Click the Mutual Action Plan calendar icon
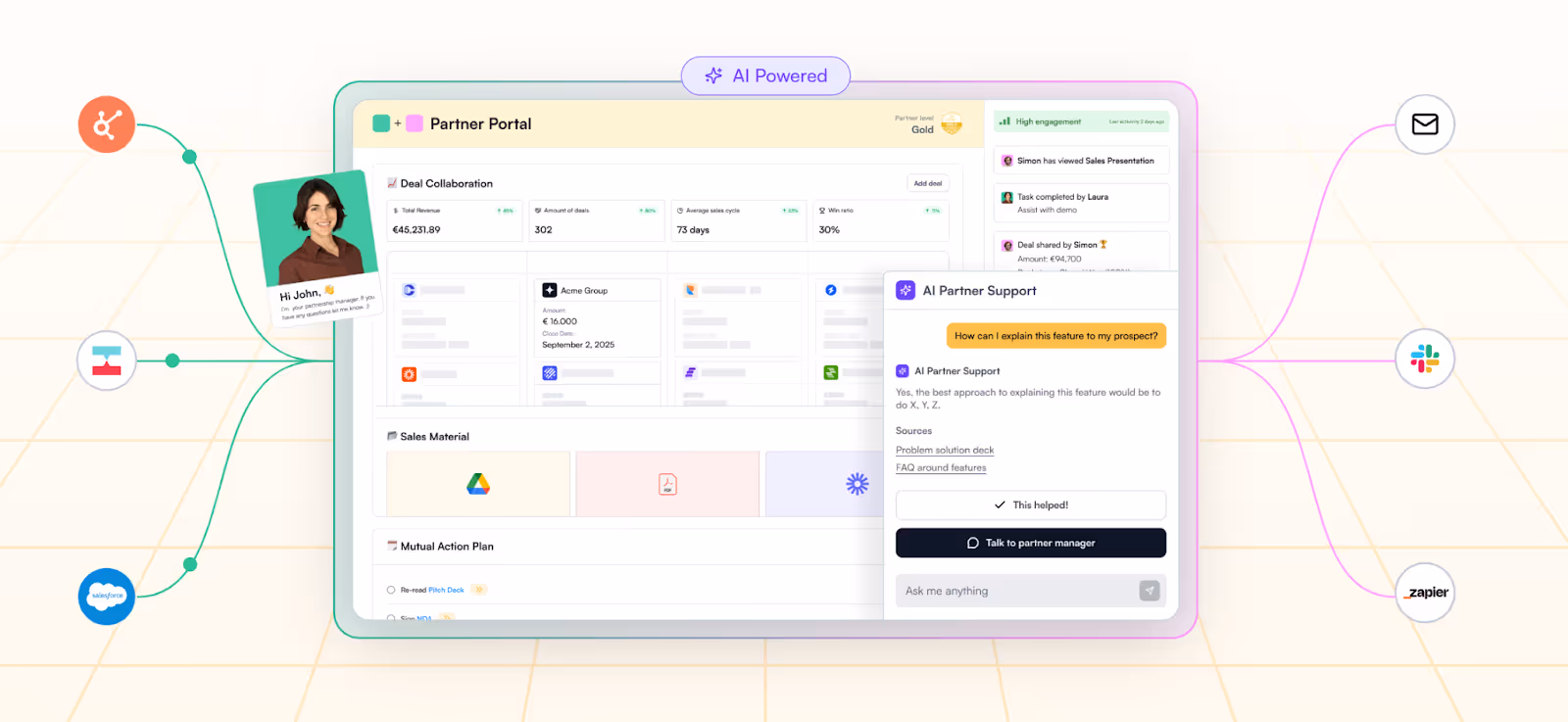The width and height of the screenshot is (1568, 722). [x=392, y=546]
